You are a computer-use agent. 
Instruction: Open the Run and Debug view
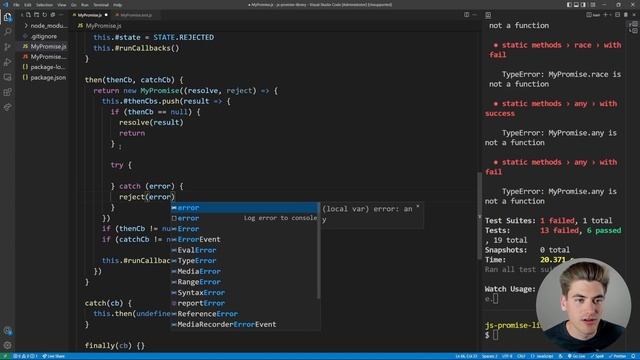click(x=7, y=62)
